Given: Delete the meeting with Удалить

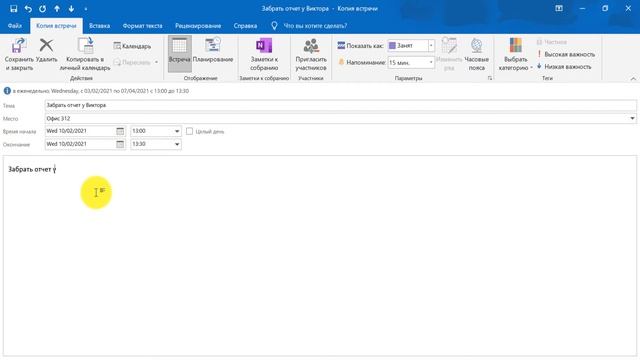Looking at the screenshot, I should pyautogui.click(x=47, y=51).
